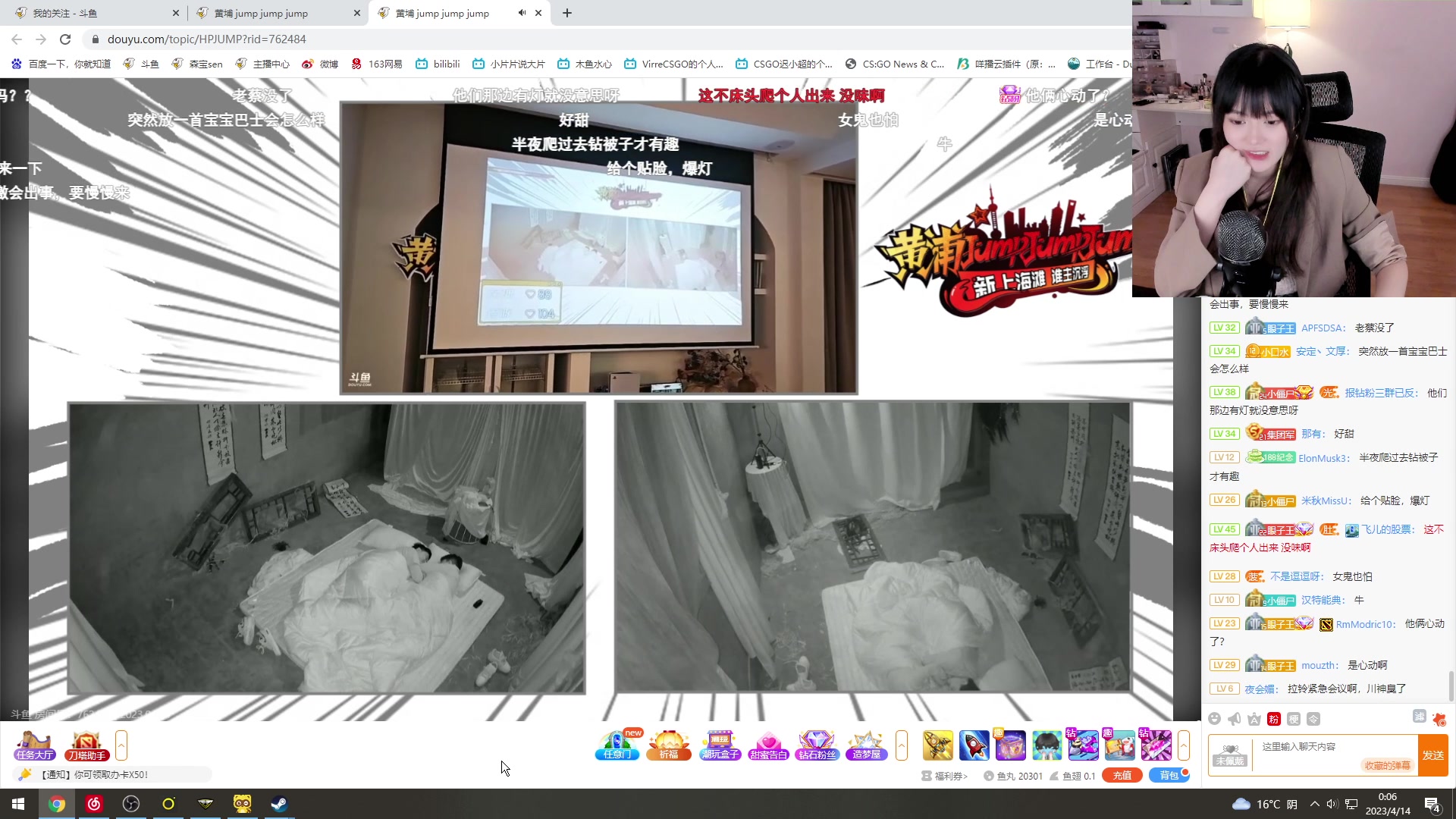The width and height of the screenshot is (1456, 819).
Task: Open the 收藏的弹幕 saved danmaku button
Action: point(1388,766)
